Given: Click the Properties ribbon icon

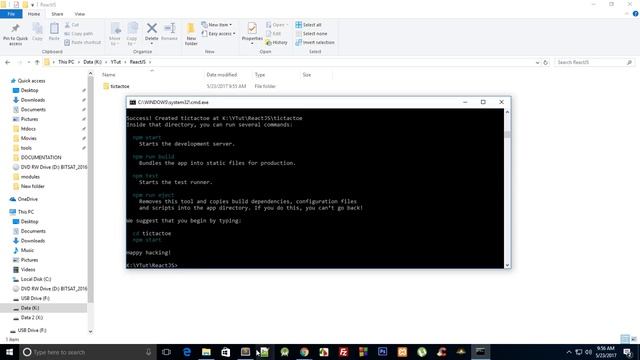Looking at the screenshot, I should pyautogui.click(x=252, y=28).
